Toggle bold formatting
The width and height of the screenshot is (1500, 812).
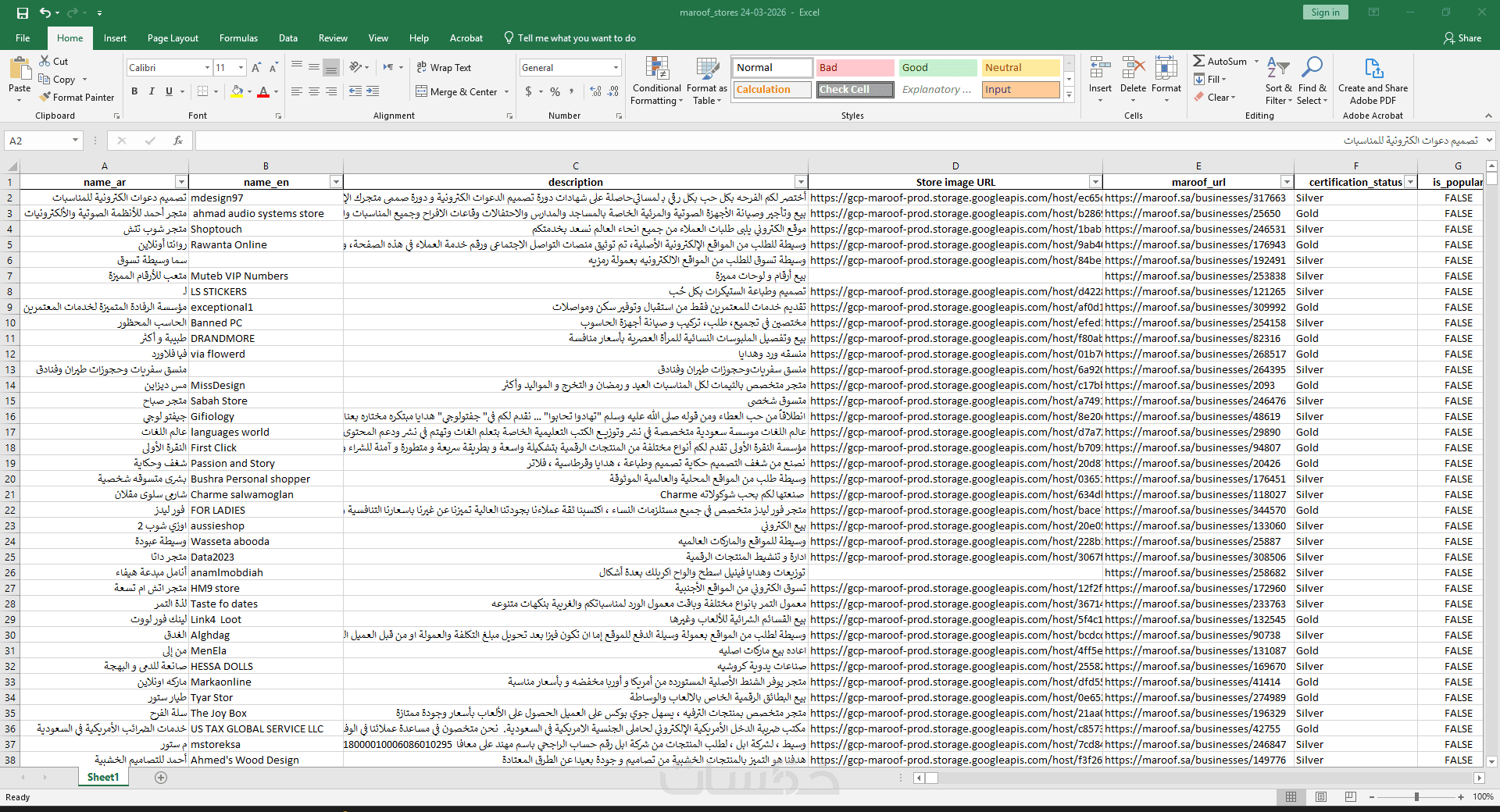point(134,91)
